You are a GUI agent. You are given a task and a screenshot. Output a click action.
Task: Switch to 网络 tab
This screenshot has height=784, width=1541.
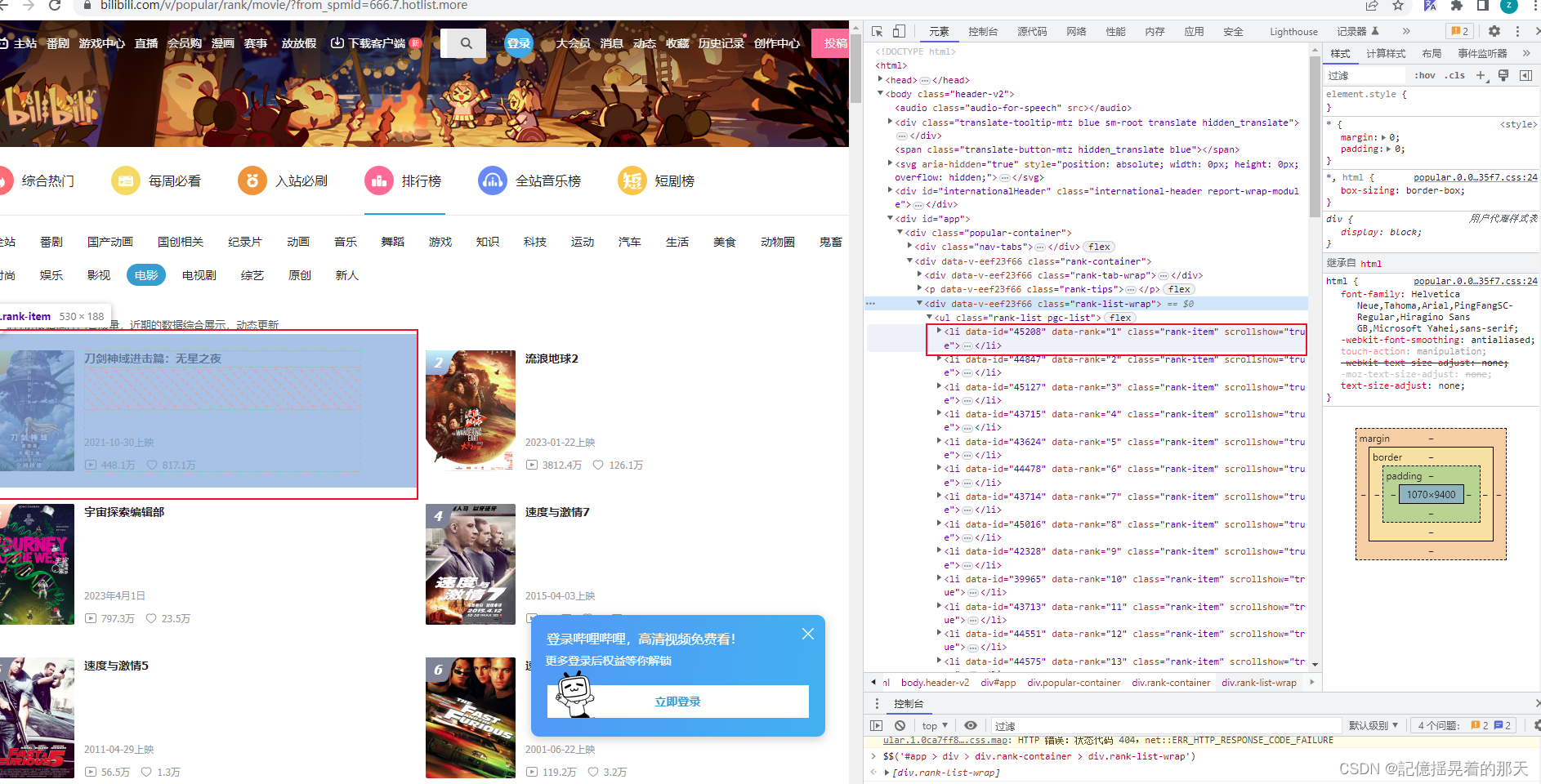click(x=1076, y=31)
